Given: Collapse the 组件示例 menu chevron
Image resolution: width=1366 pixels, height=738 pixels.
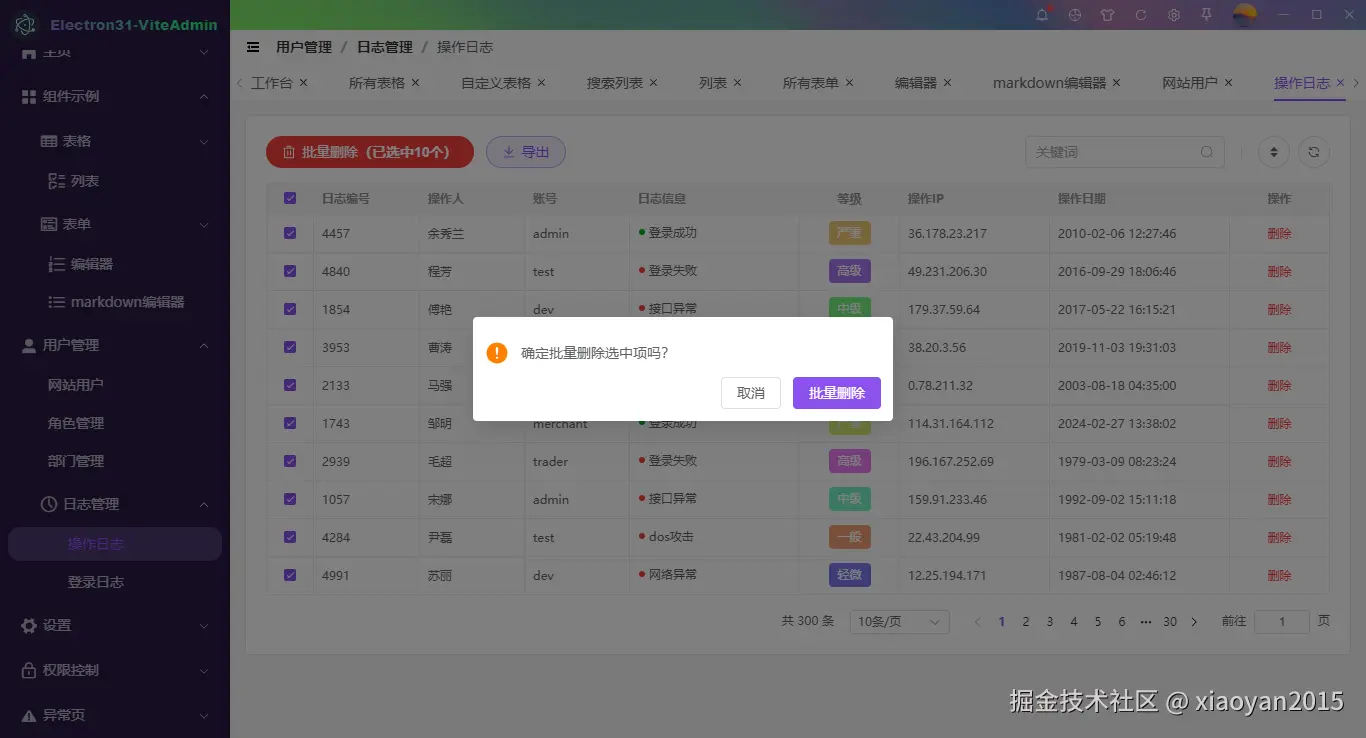Looking at the screenshot, I should tap(204, 97).
